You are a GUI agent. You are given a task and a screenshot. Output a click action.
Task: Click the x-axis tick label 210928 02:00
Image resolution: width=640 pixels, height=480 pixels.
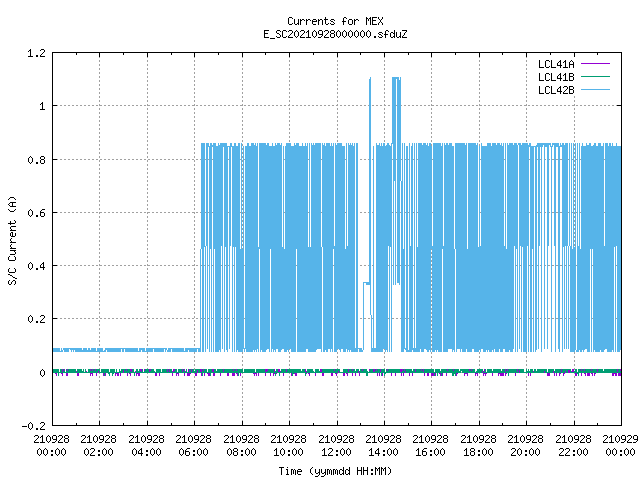[98, 446]
